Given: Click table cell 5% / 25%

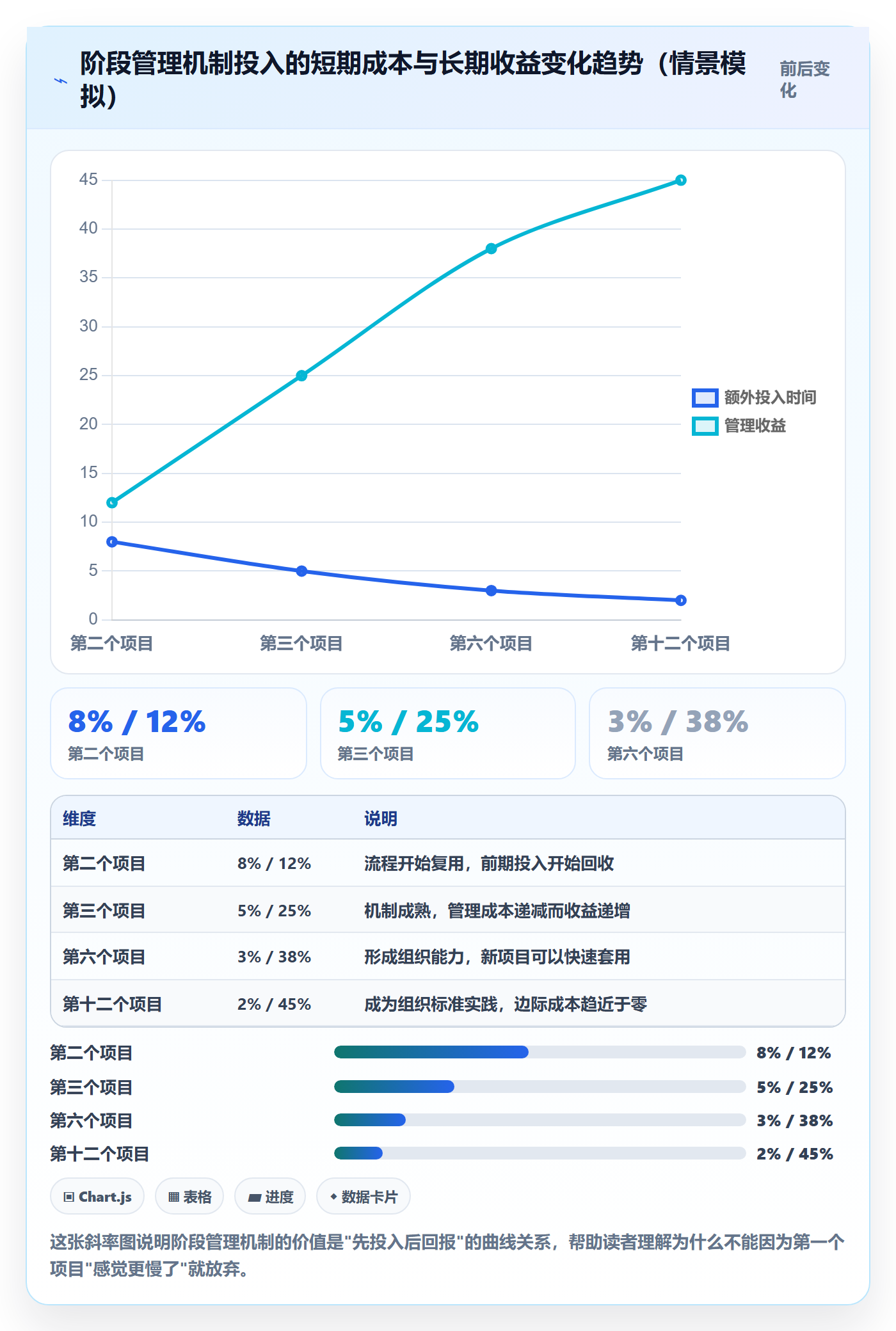Looking at the screenshot, I should tap(274, 911).
